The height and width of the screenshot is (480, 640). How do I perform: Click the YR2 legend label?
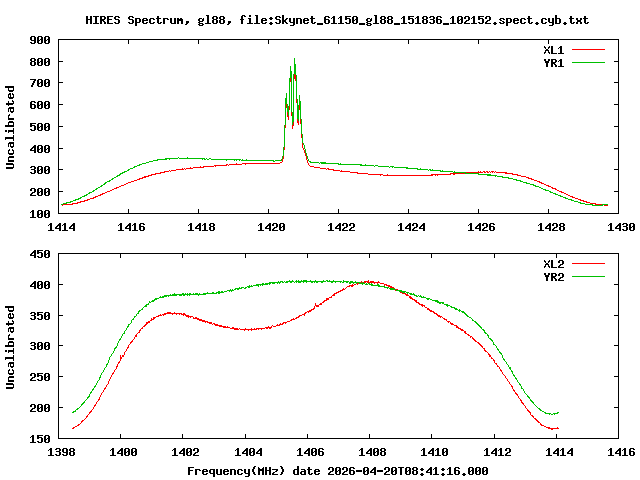[x=553, y=277]
